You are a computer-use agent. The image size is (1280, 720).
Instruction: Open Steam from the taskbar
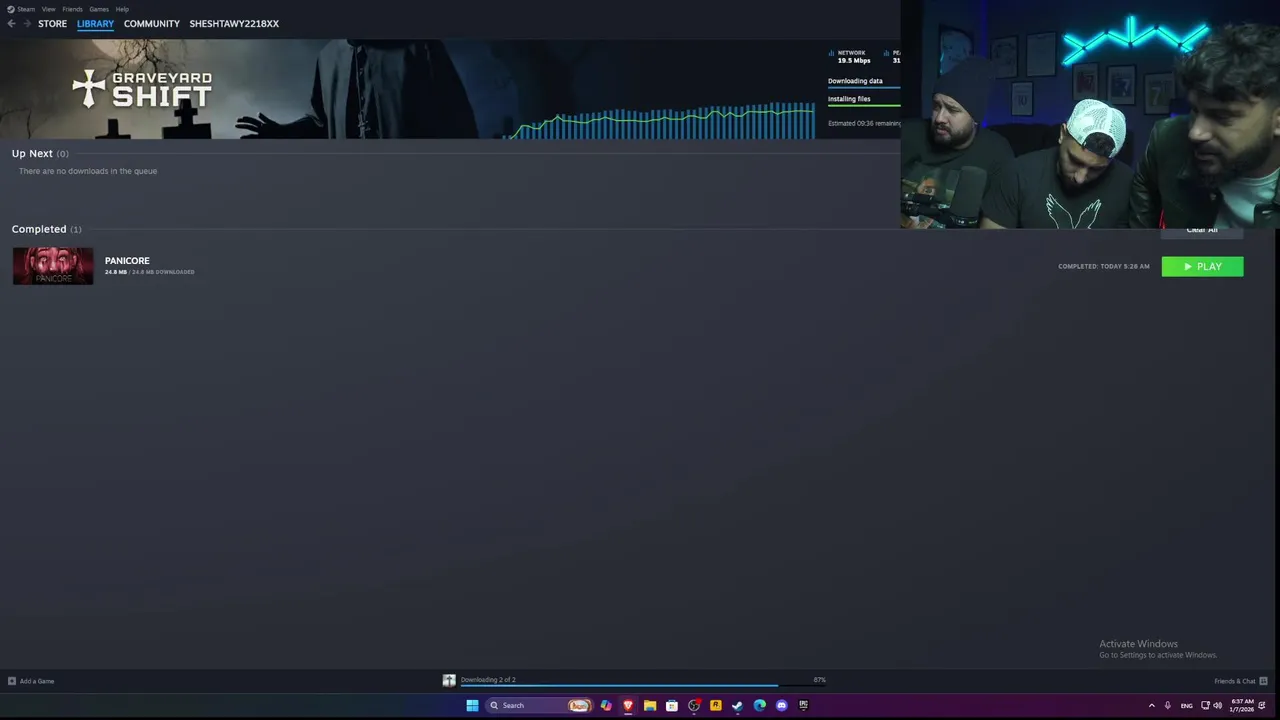click(738, 705)
